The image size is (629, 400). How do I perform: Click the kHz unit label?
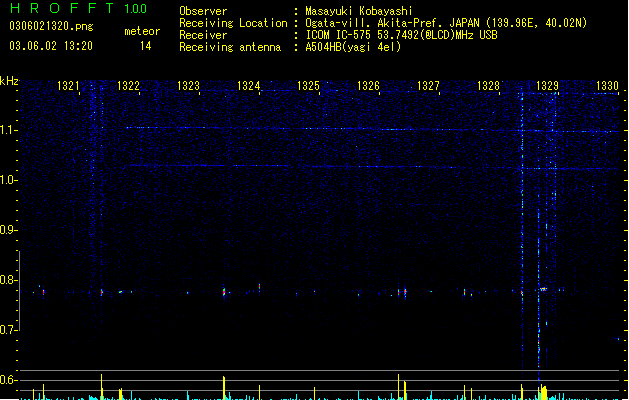tap(9, 81)
